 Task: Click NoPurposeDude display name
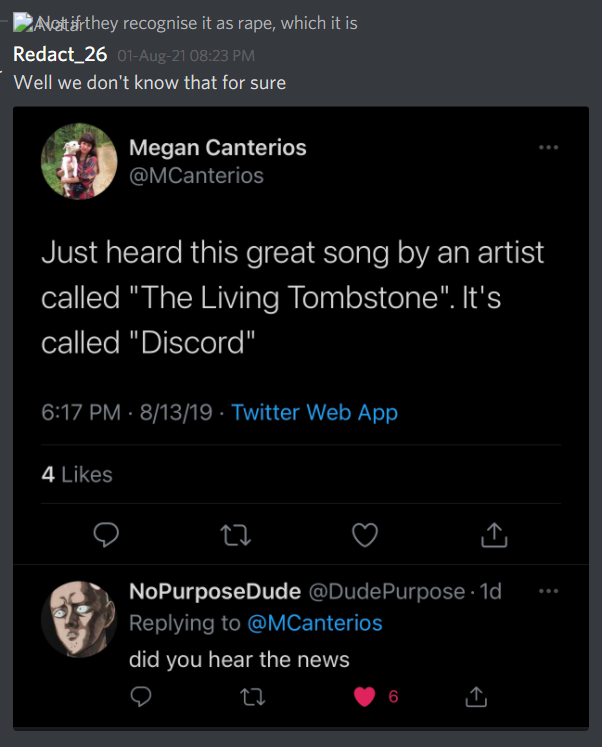tap(215, 591)
